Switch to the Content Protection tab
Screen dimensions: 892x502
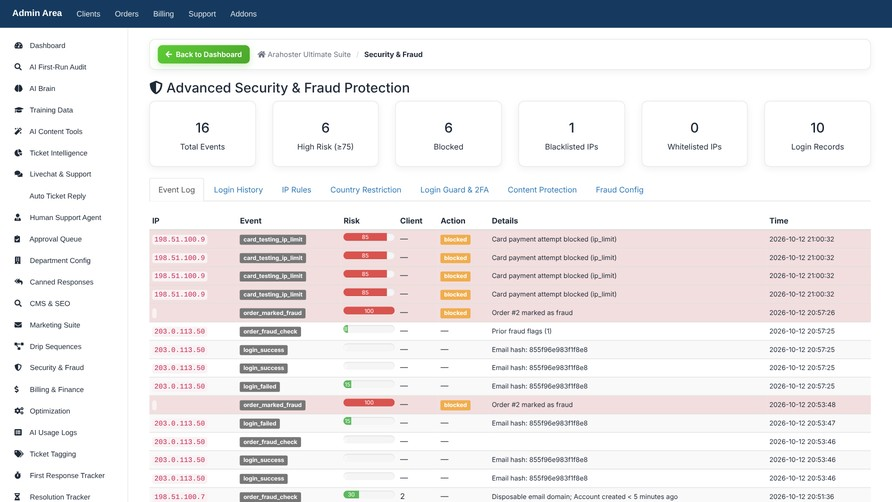[x=542, y=190]
